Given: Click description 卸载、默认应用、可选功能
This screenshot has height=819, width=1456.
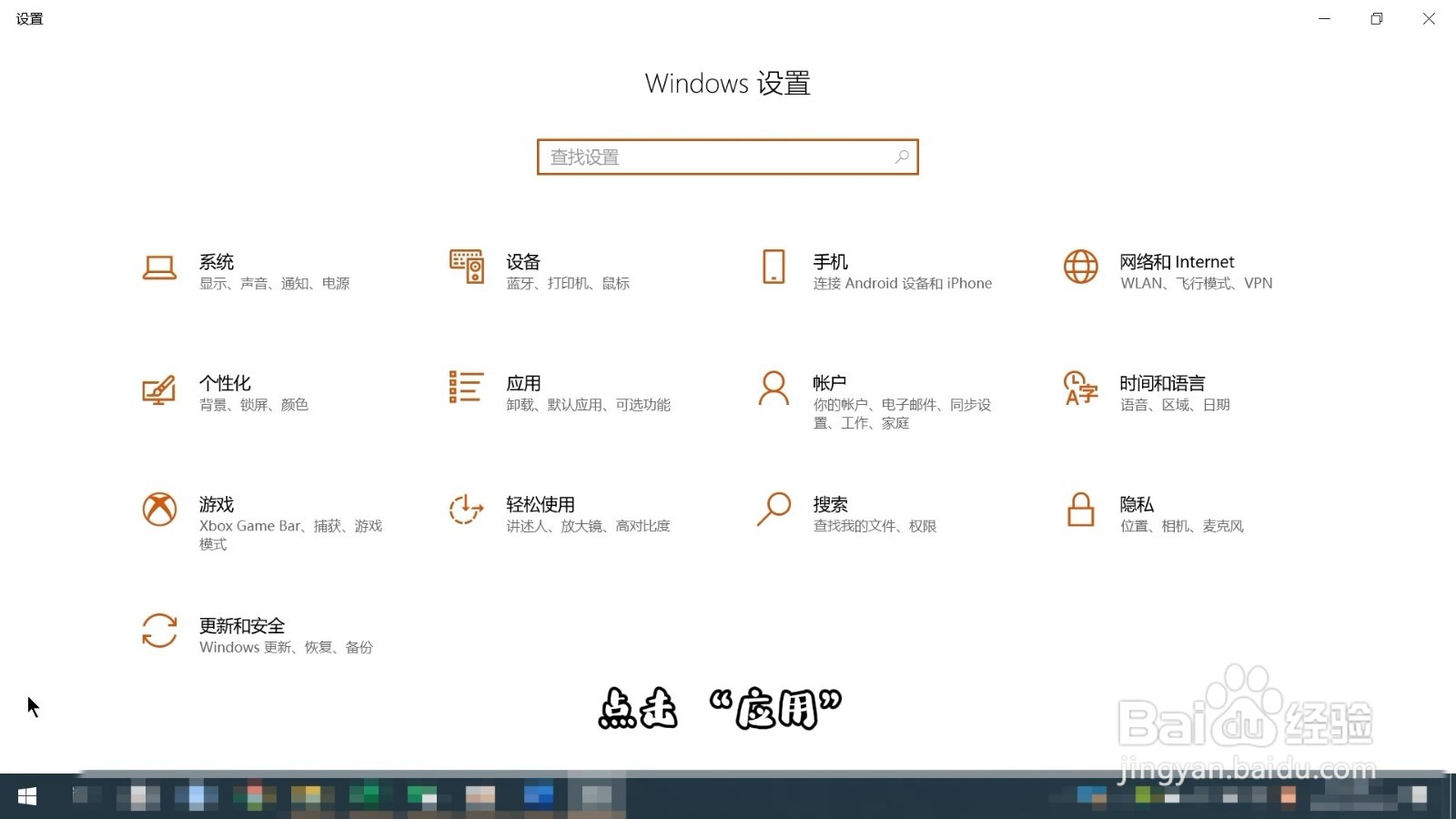Looking at the screenshot, I should 589,405.
